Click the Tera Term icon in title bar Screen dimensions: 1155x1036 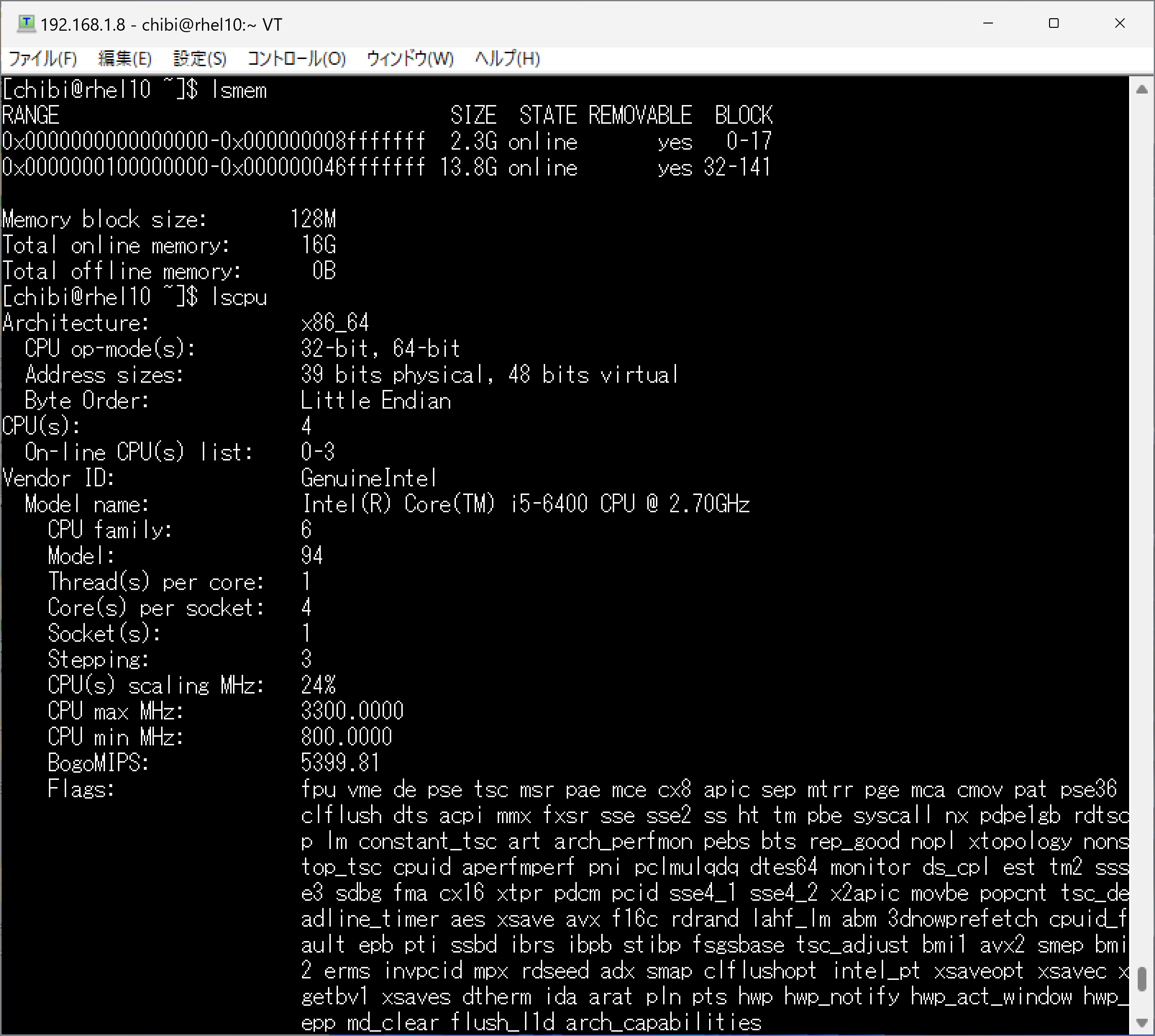pos(25,24)
